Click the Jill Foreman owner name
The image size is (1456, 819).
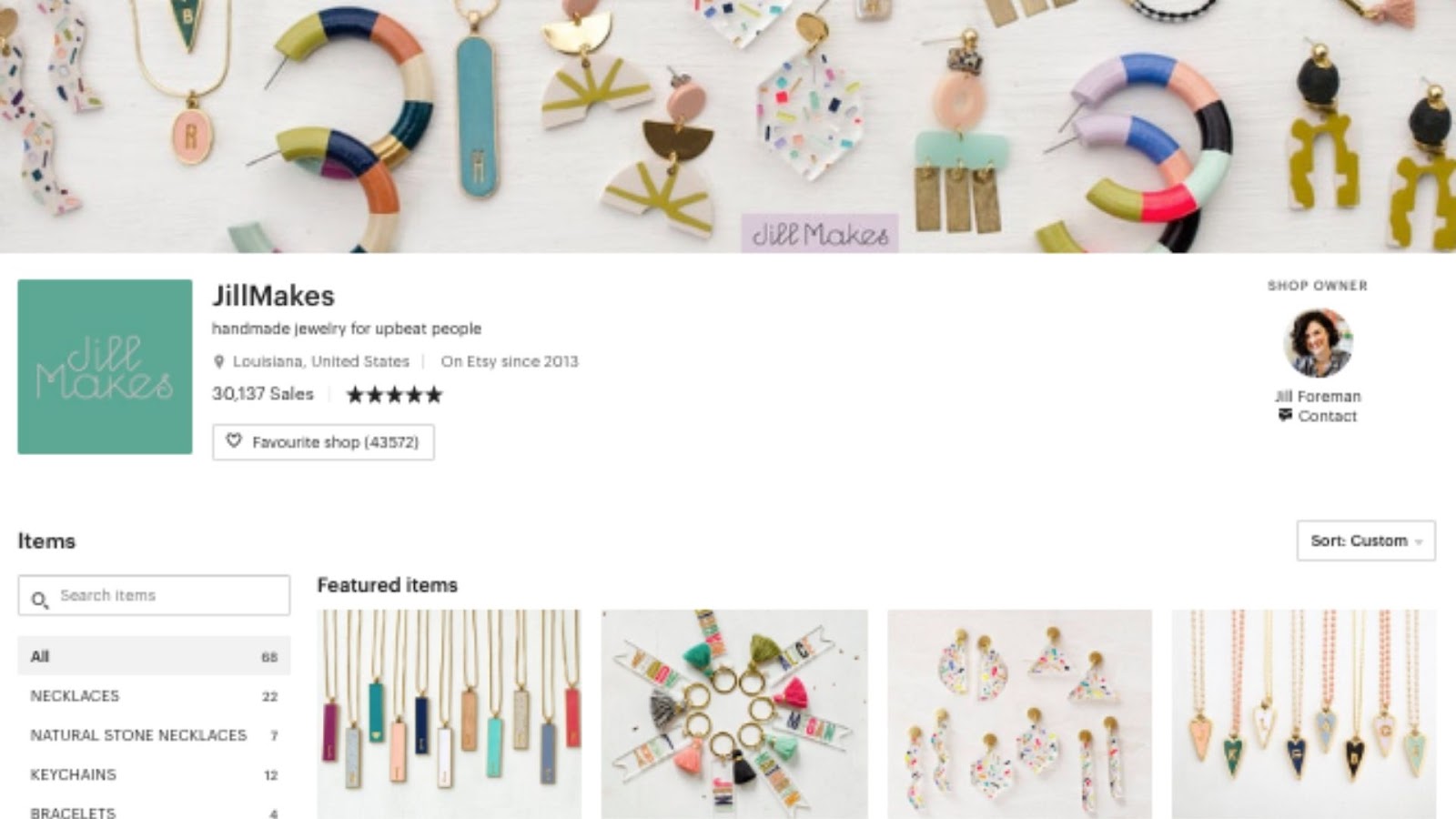click(1318, 396)
